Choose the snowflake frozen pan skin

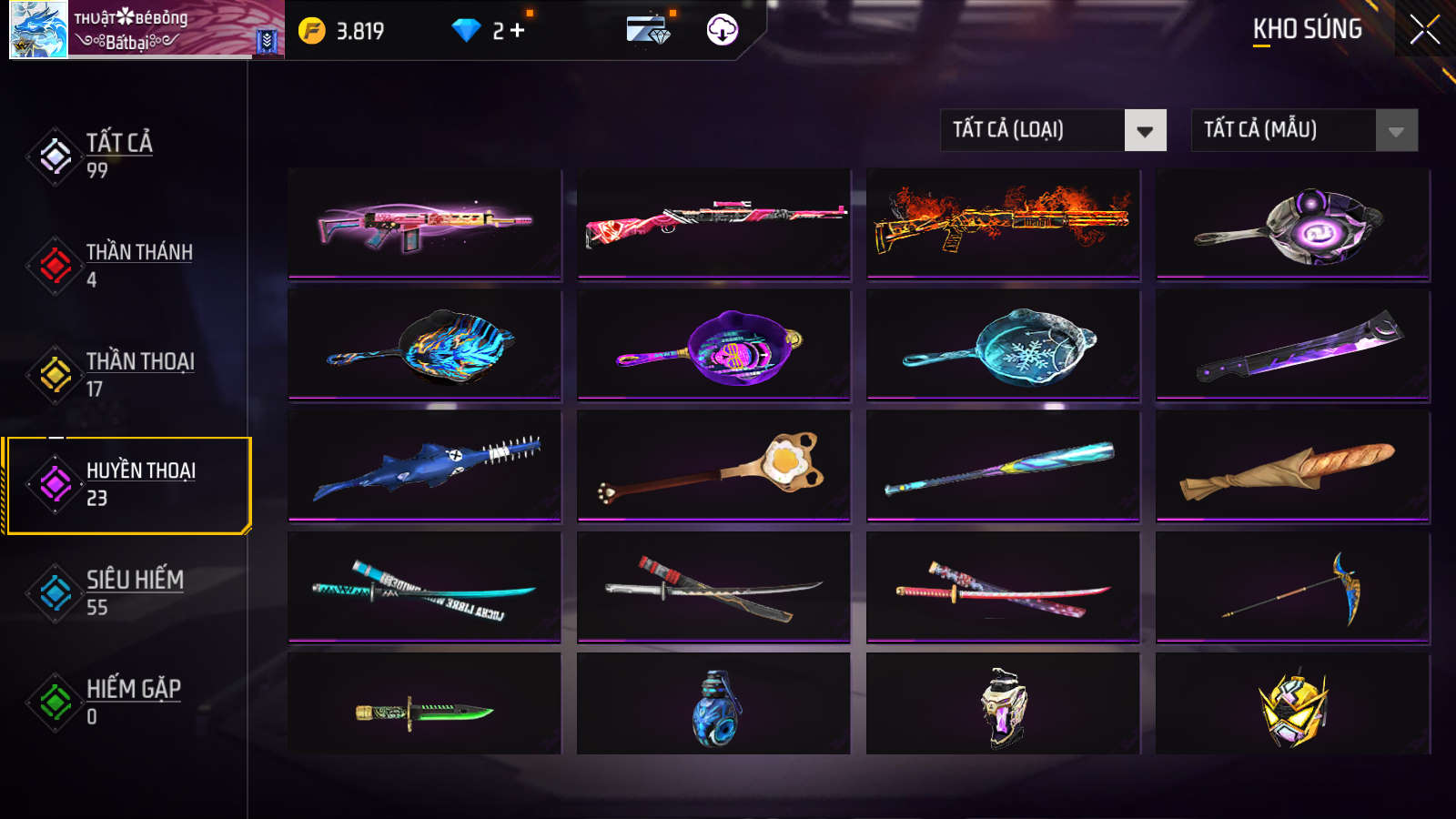(x=1003, y=345)
